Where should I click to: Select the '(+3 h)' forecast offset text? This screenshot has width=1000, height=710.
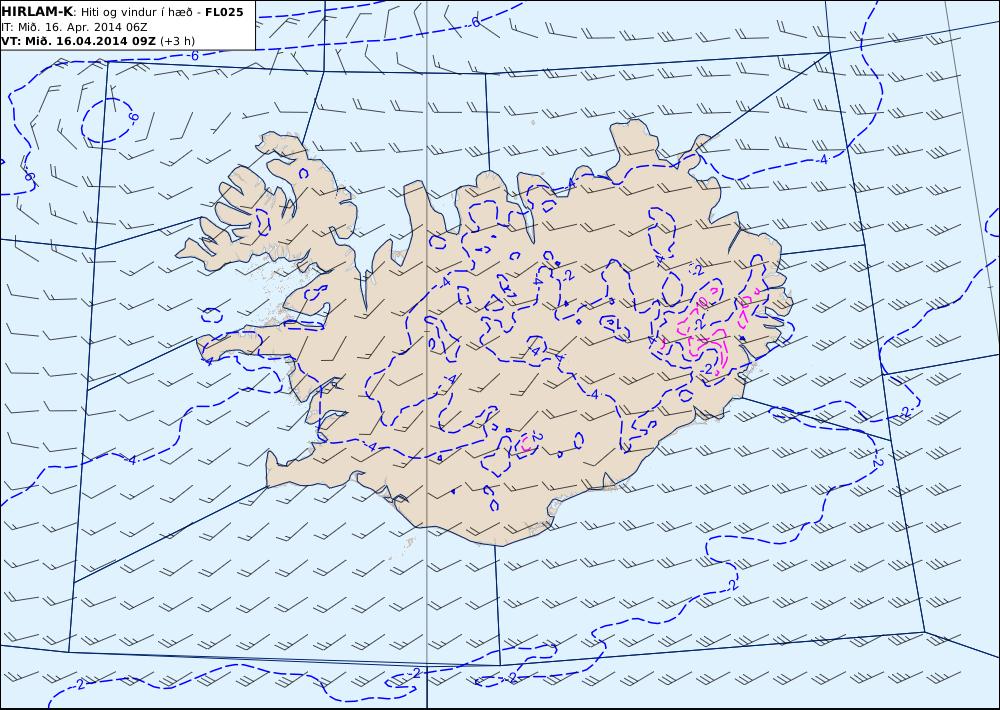click(x=177, y=41)
